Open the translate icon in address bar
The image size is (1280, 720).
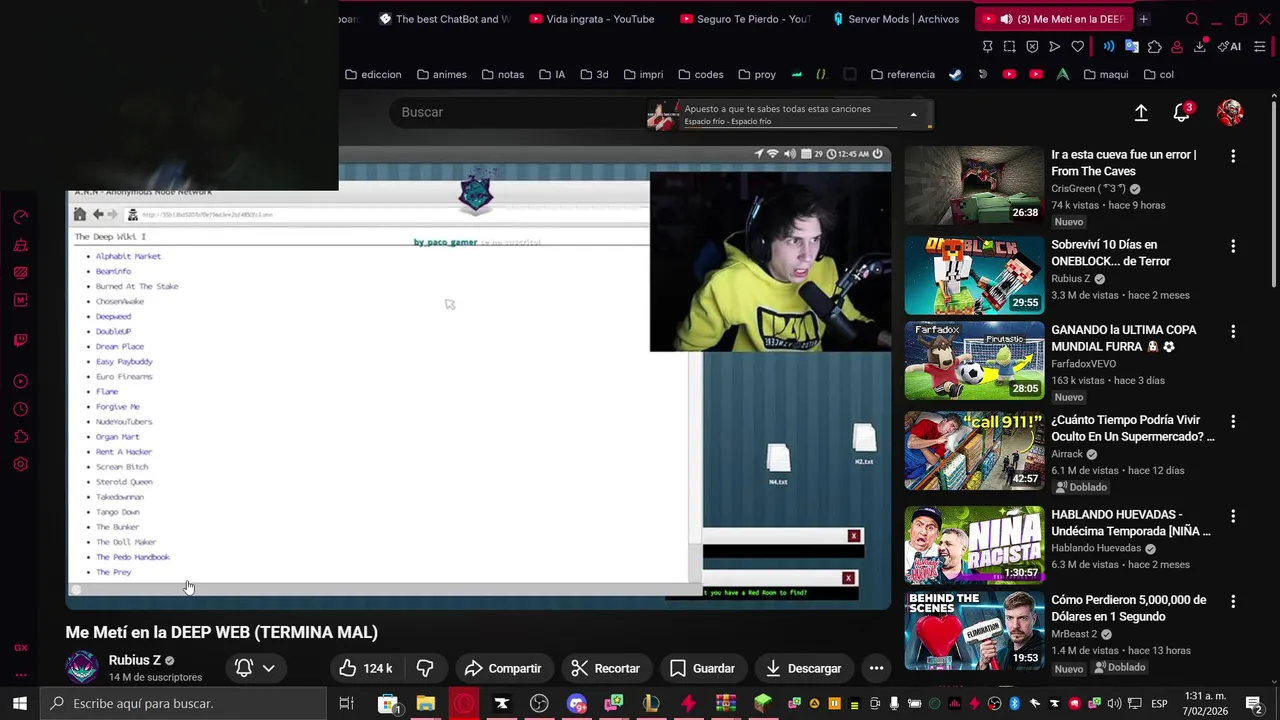tap(1131, 46)
